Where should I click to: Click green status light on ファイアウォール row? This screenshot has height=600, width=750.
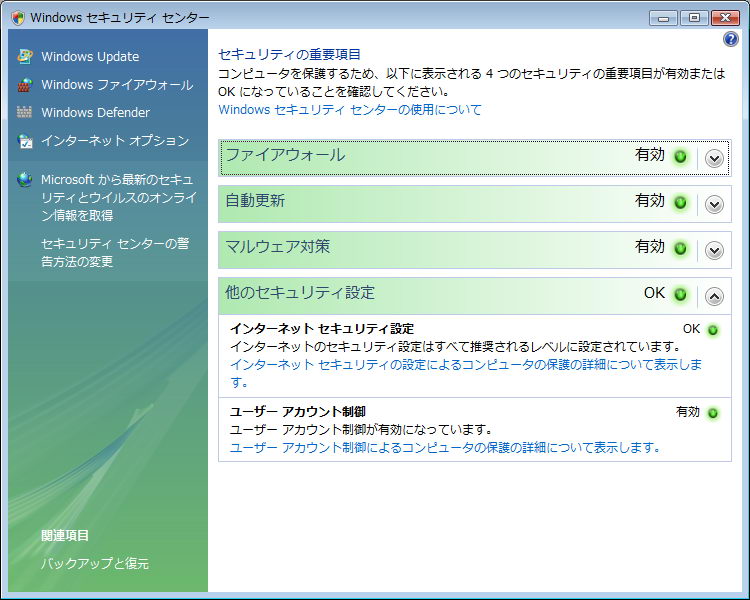click(680, 156)
